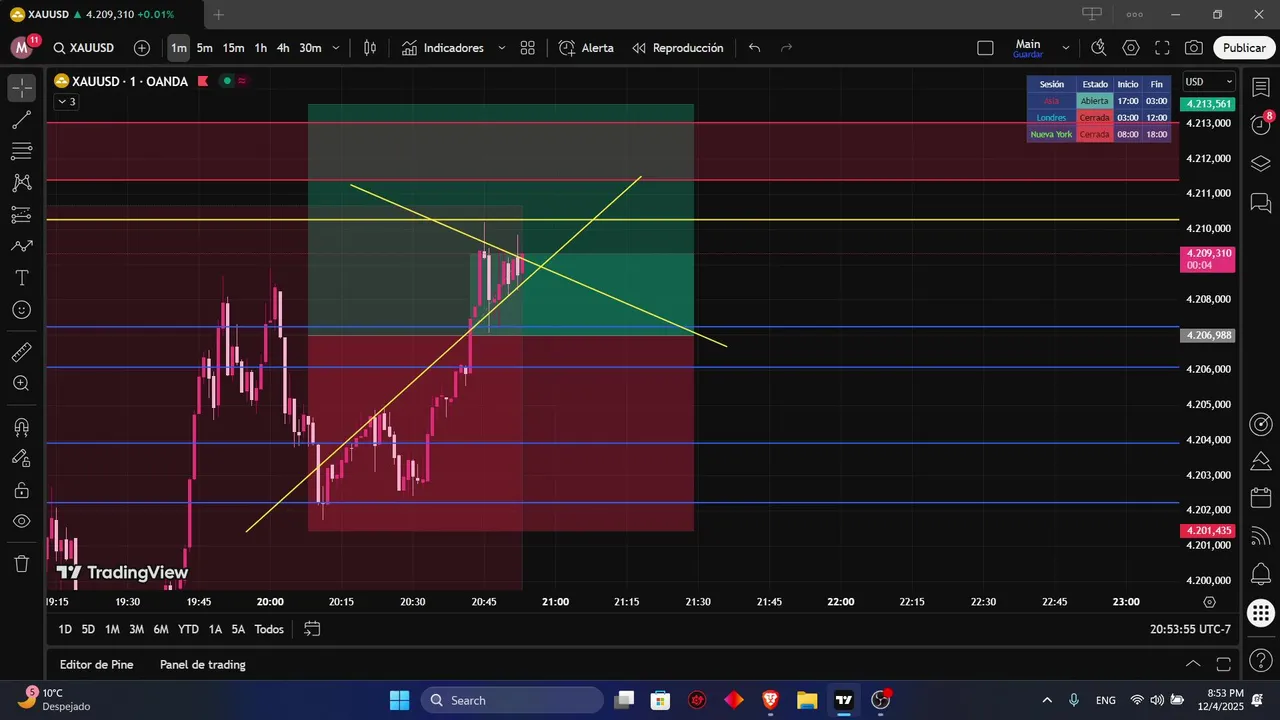Add symbol to compare with plus icon
Image resolution: width=1280 pixels, height=720 pixels.
point(142,48)
